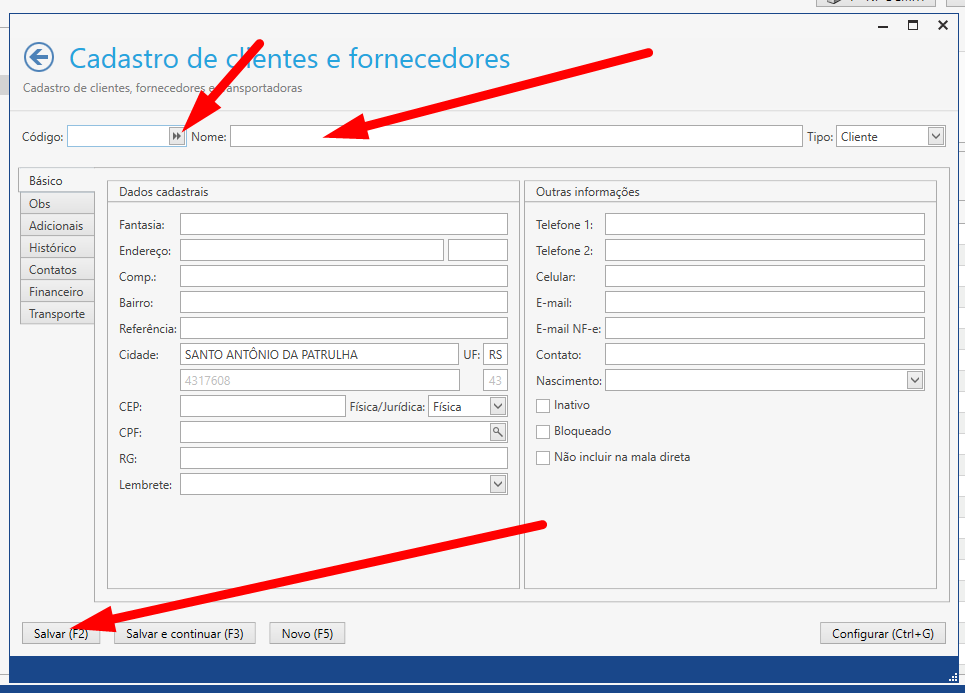Screen dimensions: 965x693
Task: Open the Contatos tab
Action: coord(53,270)
